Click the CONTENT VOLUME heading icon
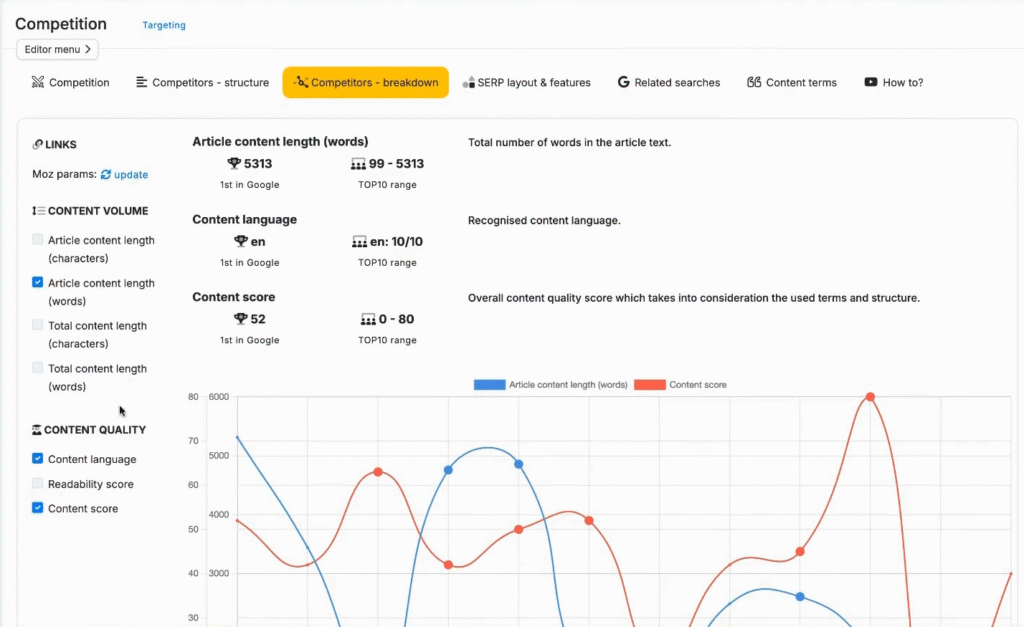The height and width of the screenshot is (627, 1024). [x=39, y=211]
